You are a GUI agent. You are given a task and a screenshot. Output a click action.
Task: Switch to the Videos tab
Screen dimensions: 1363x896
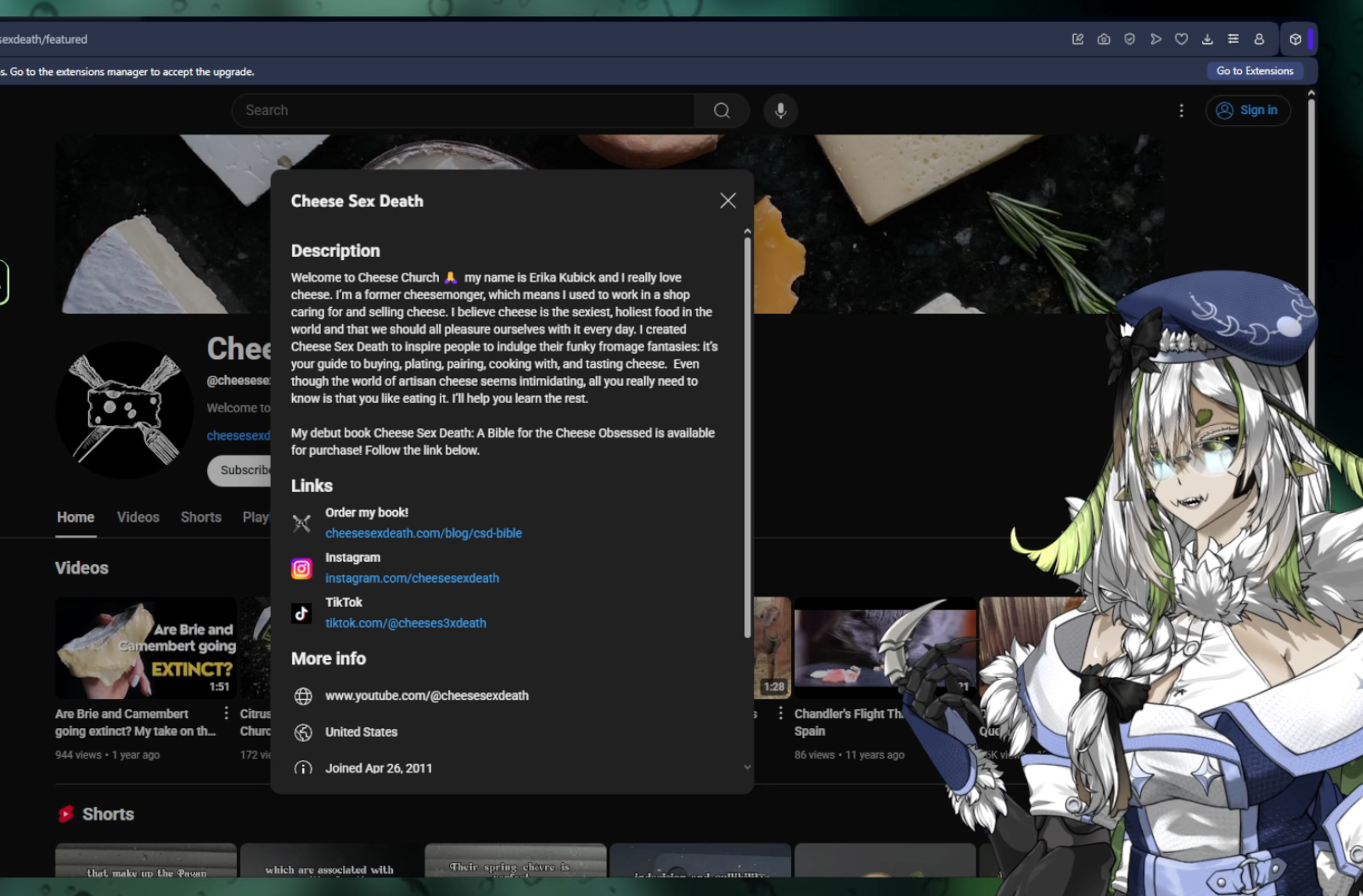click(x=137, y=517)
